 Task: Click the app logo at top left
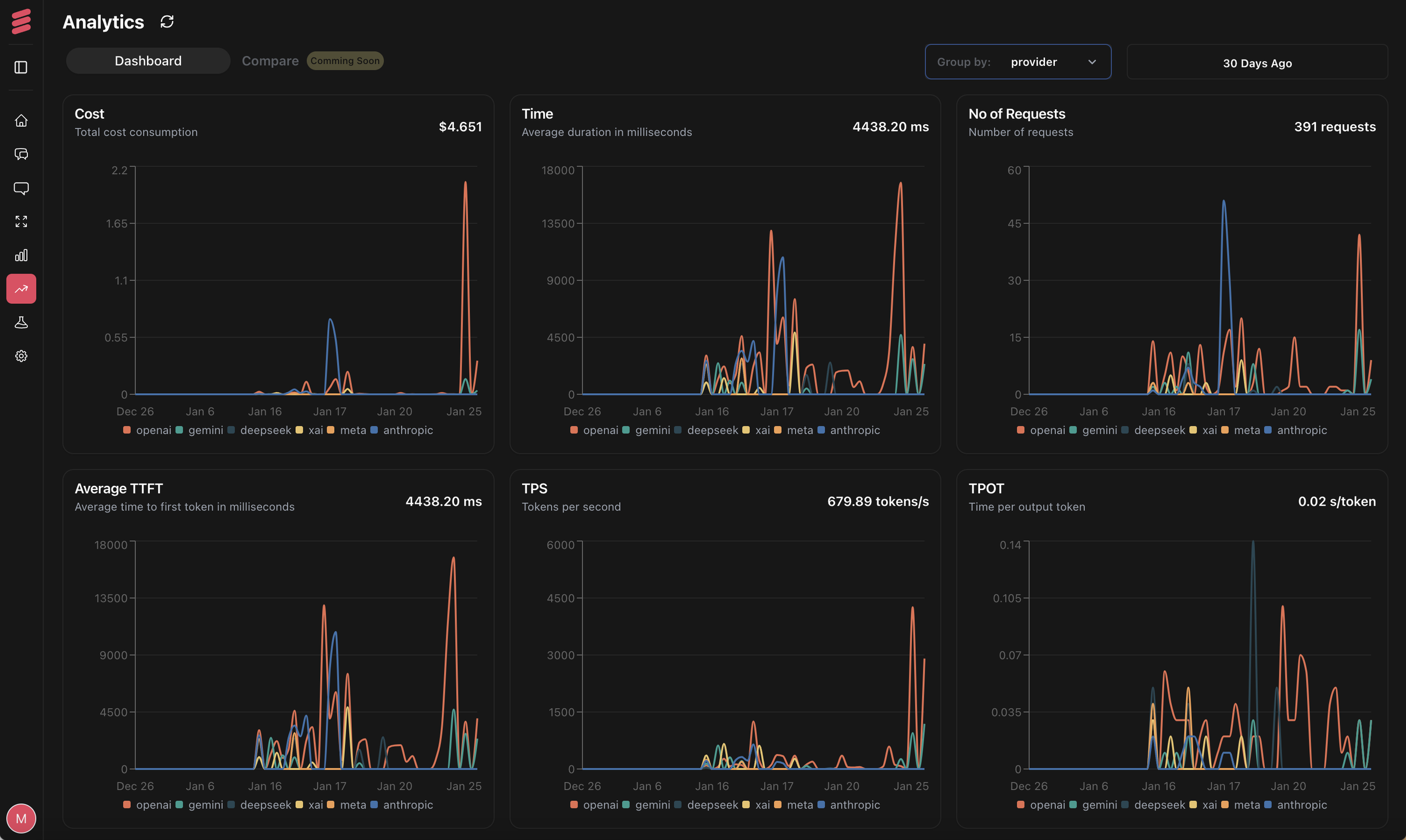pos(21,22)
